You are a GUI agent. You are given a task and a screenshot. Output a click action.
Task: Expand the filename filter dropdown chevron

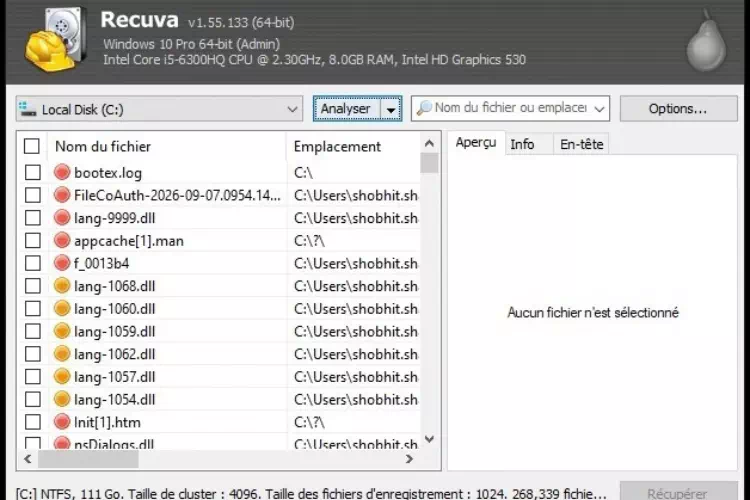coord(599,109)
